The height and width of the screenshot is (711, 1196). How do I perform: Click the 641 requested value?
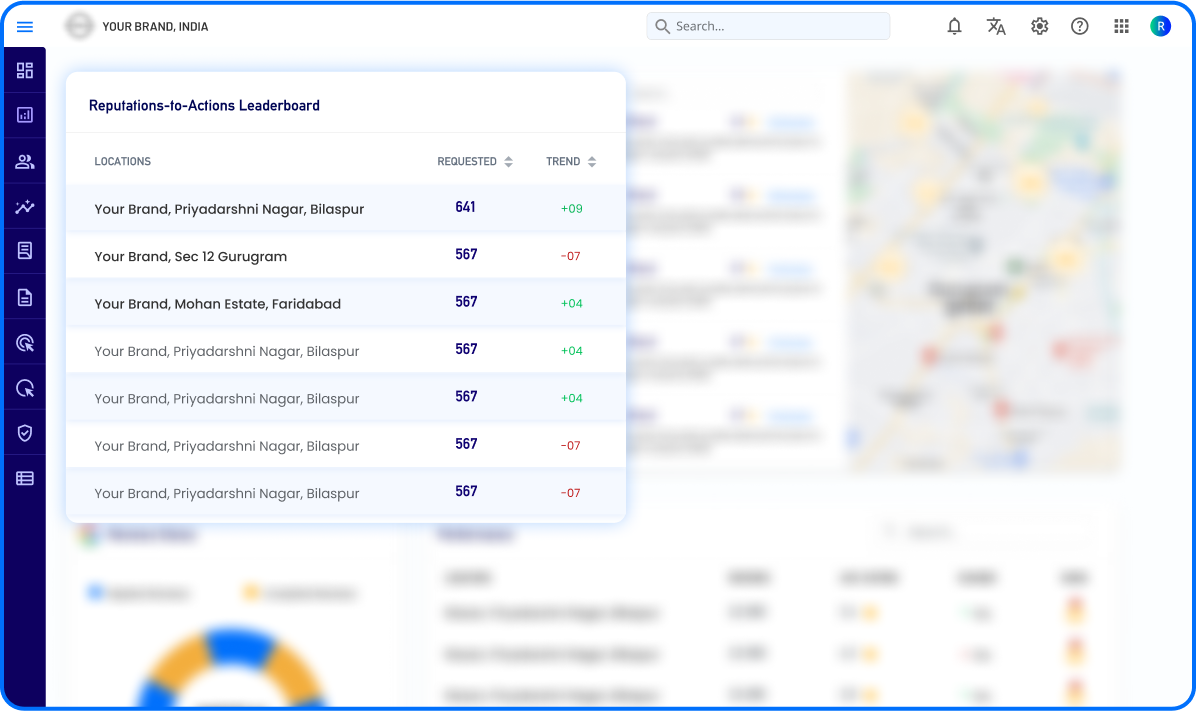465,208
